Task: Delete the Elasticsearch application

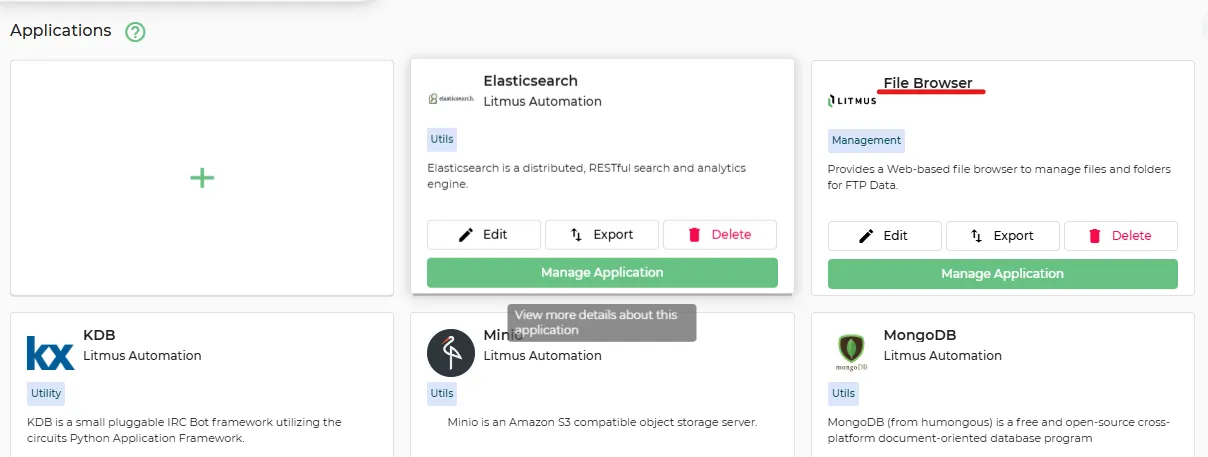Action: [720, 235]
